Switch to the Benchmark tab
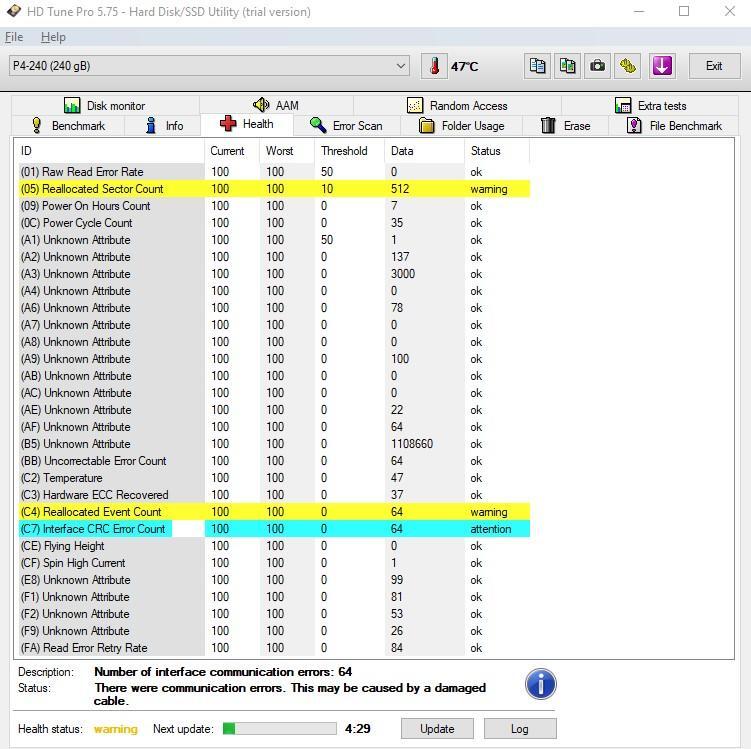751x749 pixels. (x=68, y=125)
